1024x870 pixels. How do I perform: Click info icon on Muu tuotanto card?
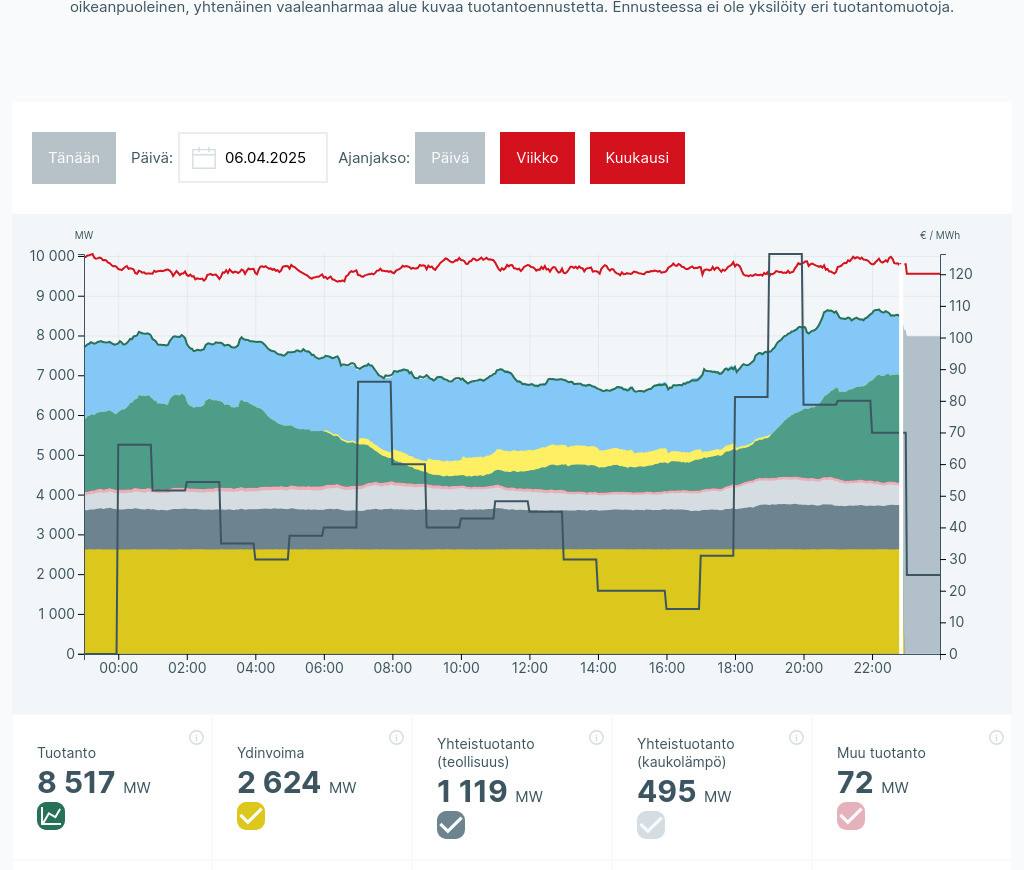coord(996,738)
